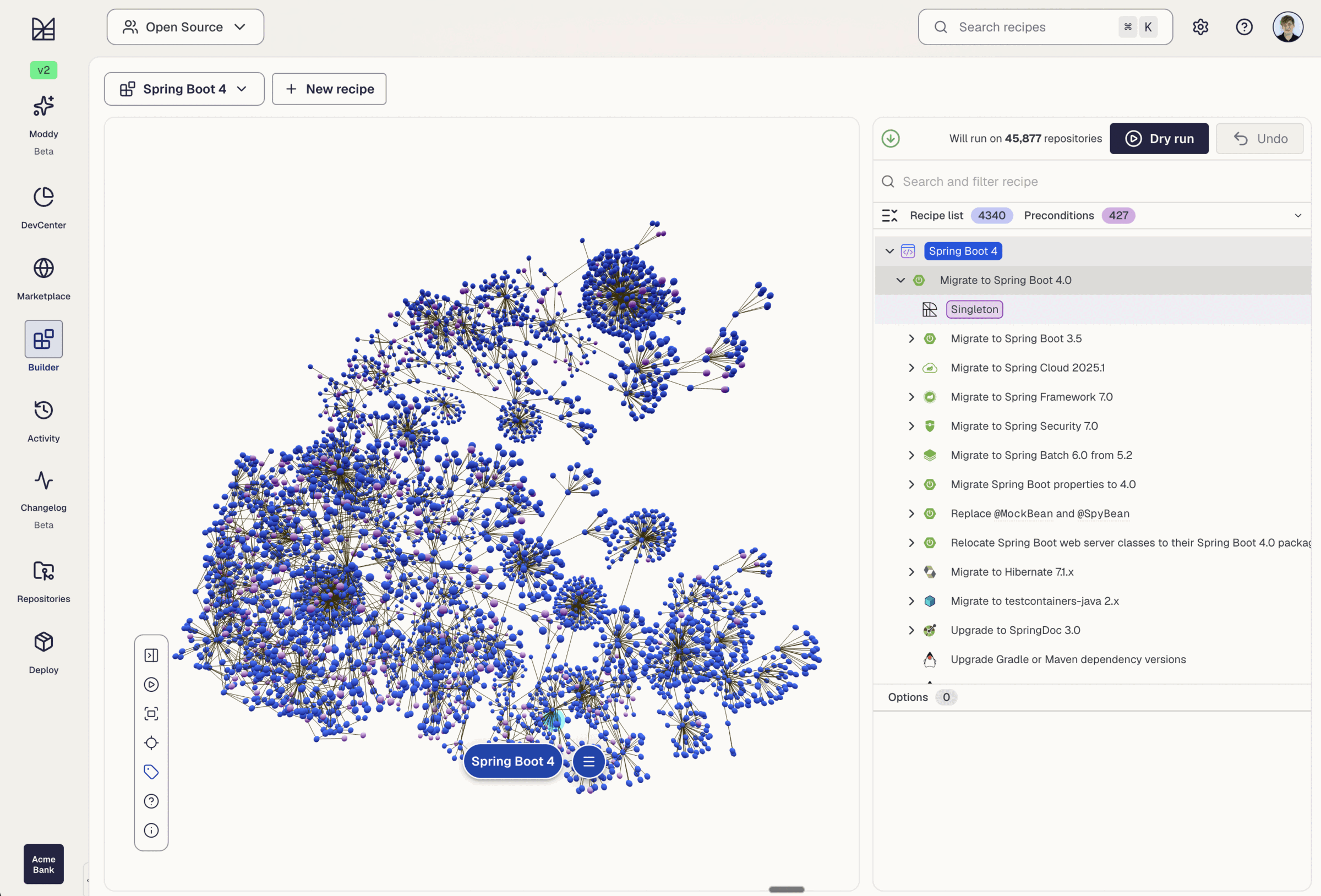Screen dimensions: 1321x896
Task: Toggle side panel icon in graph toolbar
Action: 151,655
